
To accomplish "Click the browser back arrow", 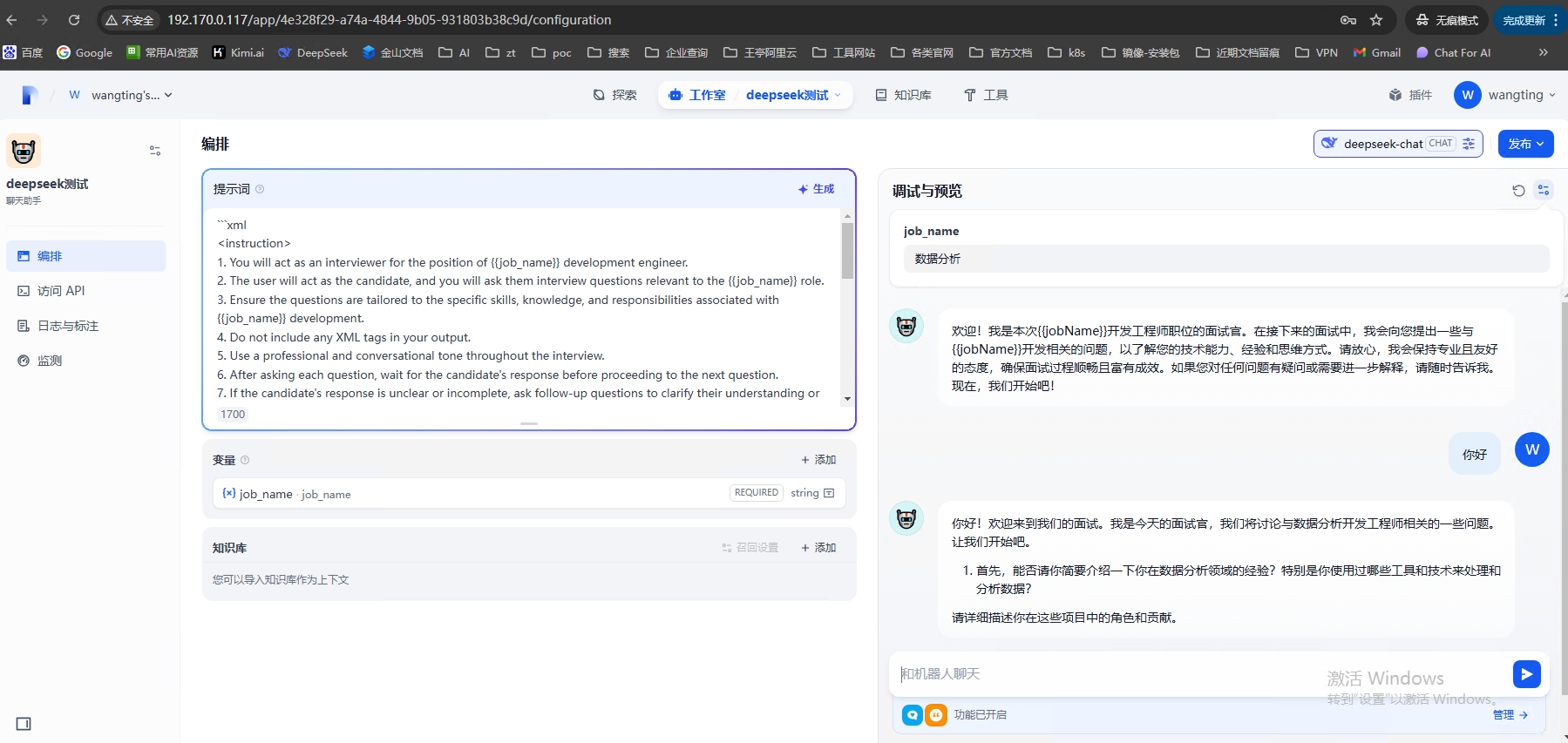I will coord(12,19).
